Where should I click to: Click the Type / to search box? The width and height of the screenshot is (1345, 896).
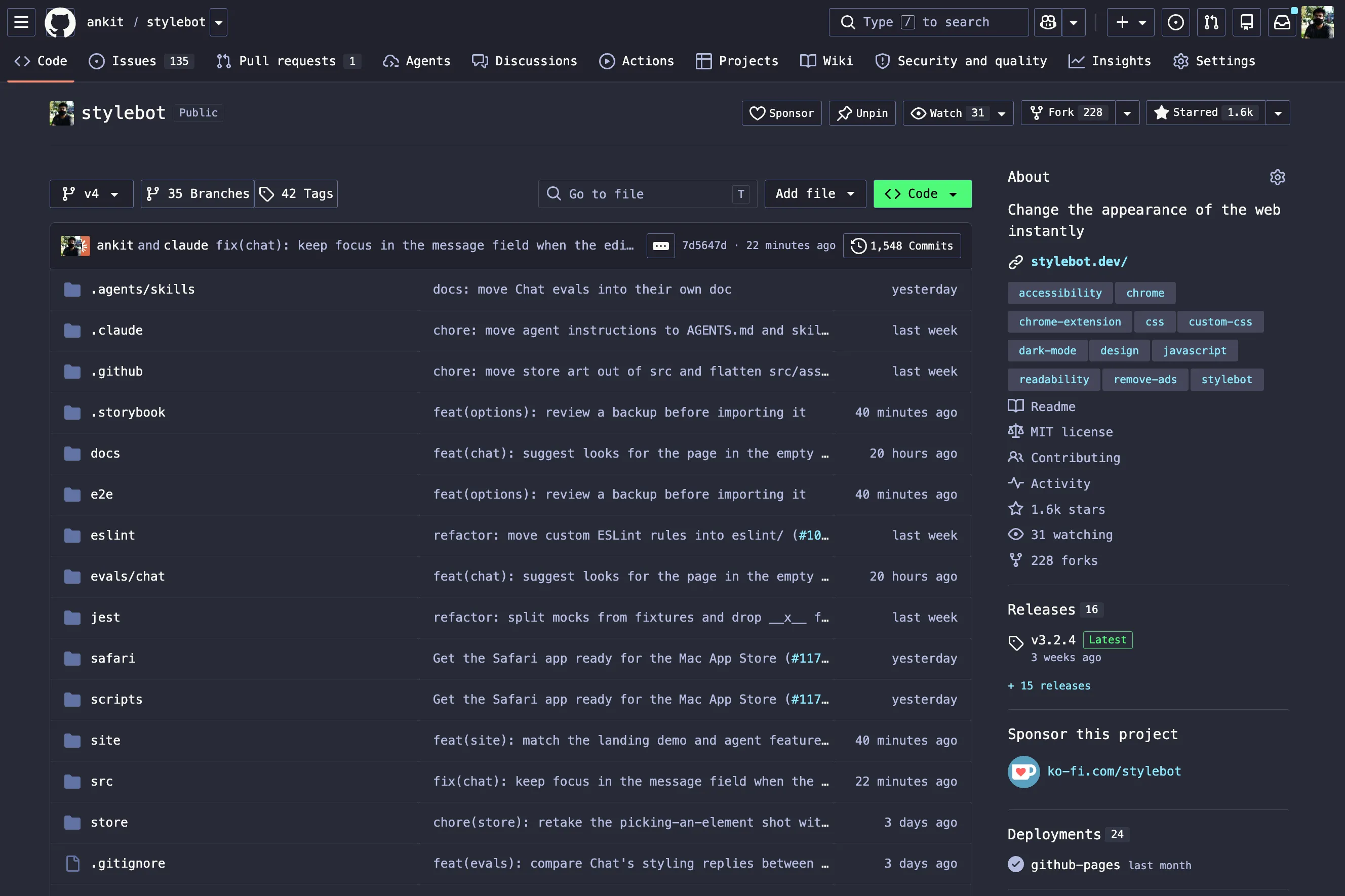pyautogui.click(x=929, y=22)
